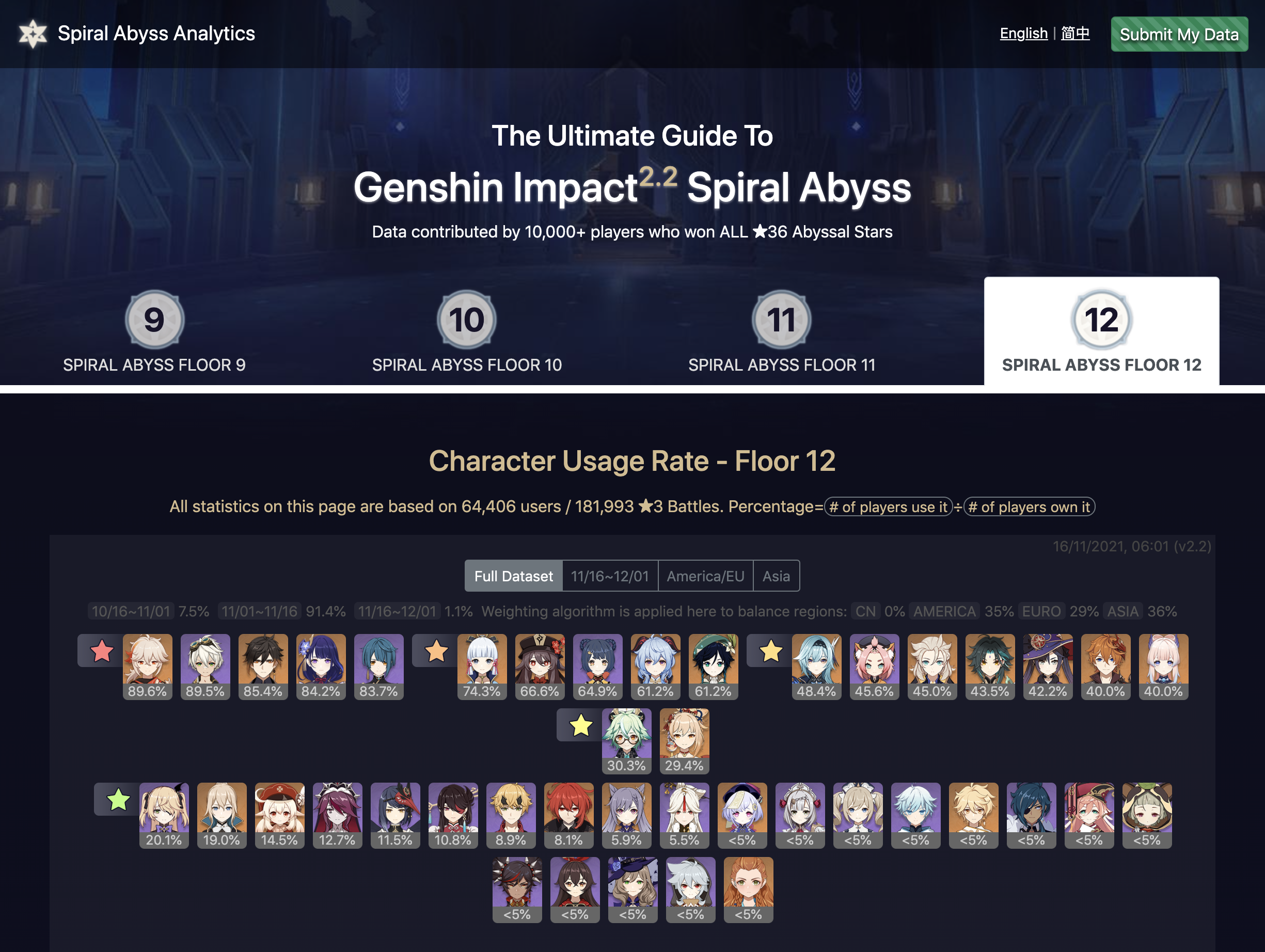Switch language to 简中
The width and height of the screenshot is (1265, 952).
click(1075, 33)
